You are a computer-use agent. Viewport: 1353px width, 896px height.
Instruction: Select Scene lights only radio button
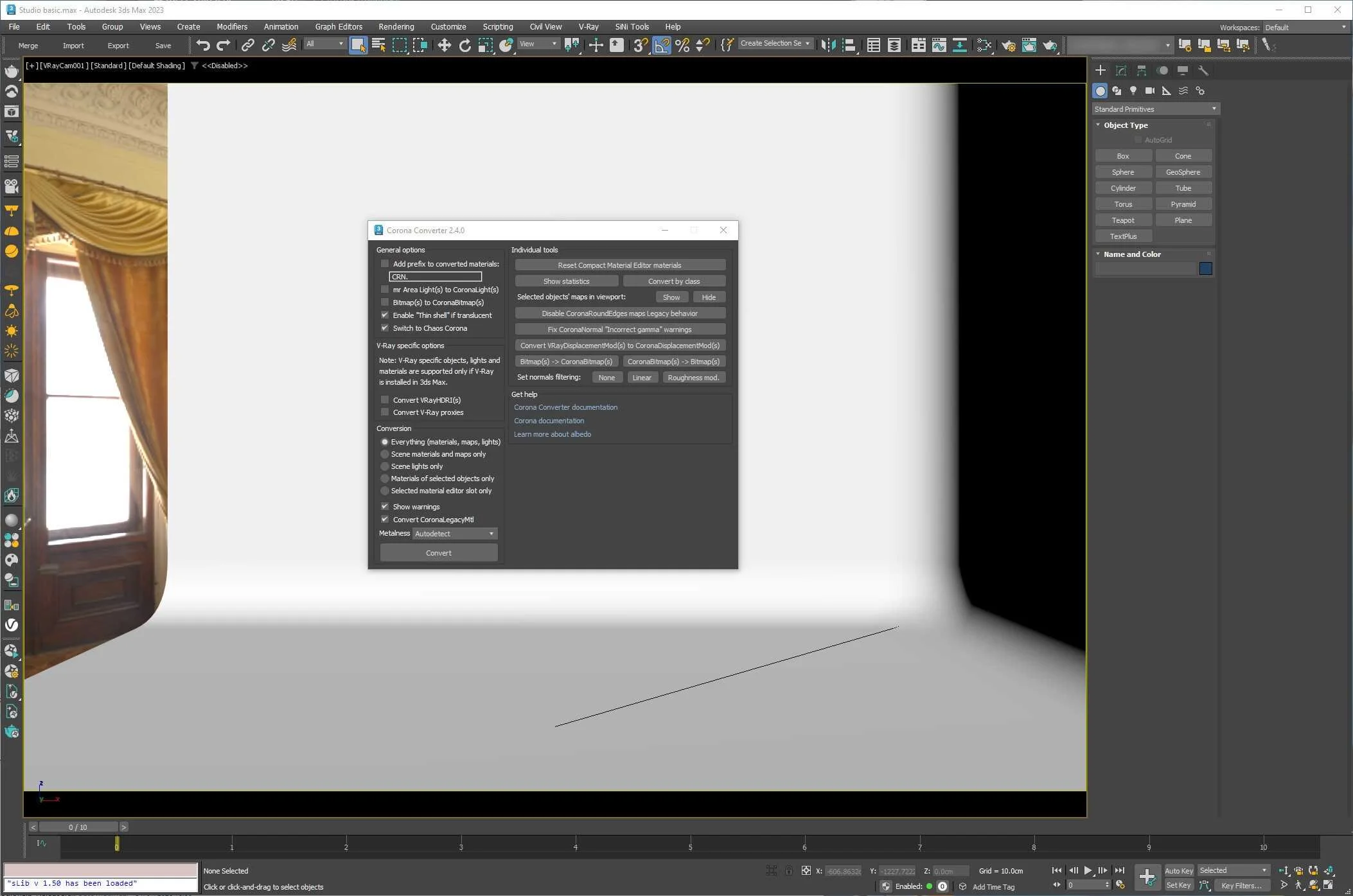385,466
